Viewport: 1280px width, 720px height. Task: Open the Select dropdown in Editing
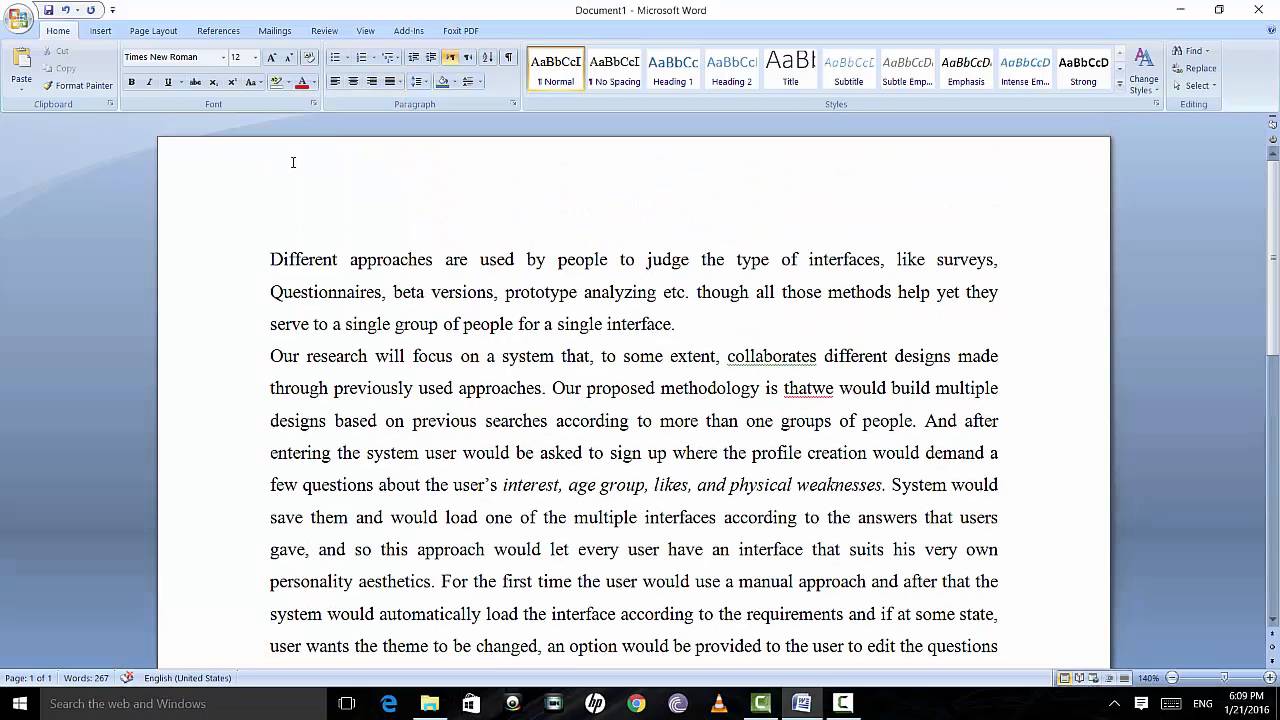tap(1195, 86)
